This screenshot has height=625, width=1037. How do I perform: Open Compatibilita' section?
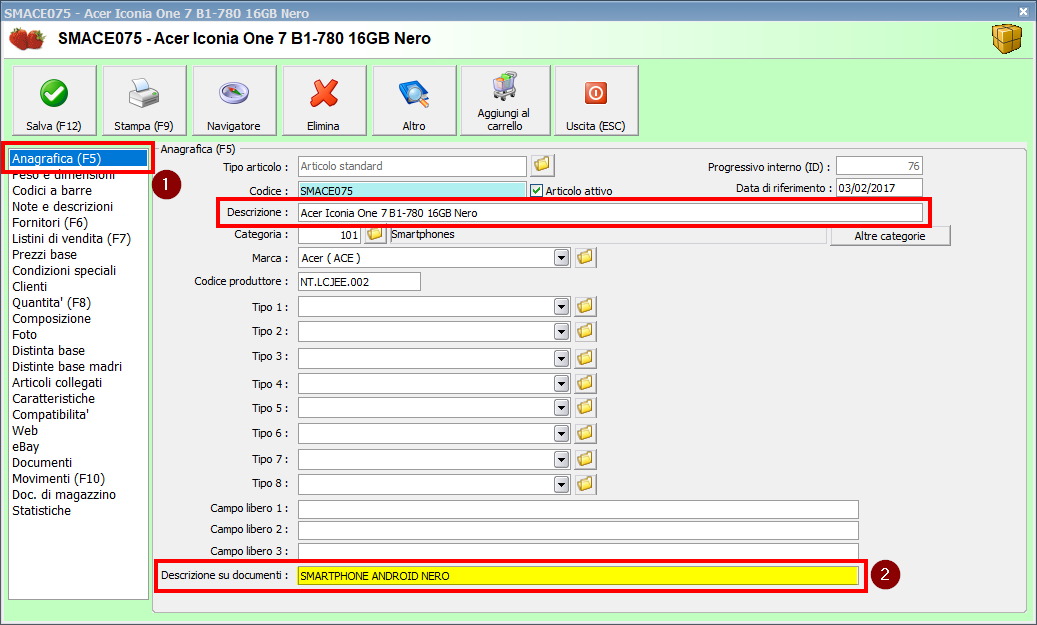pos(50,415)
